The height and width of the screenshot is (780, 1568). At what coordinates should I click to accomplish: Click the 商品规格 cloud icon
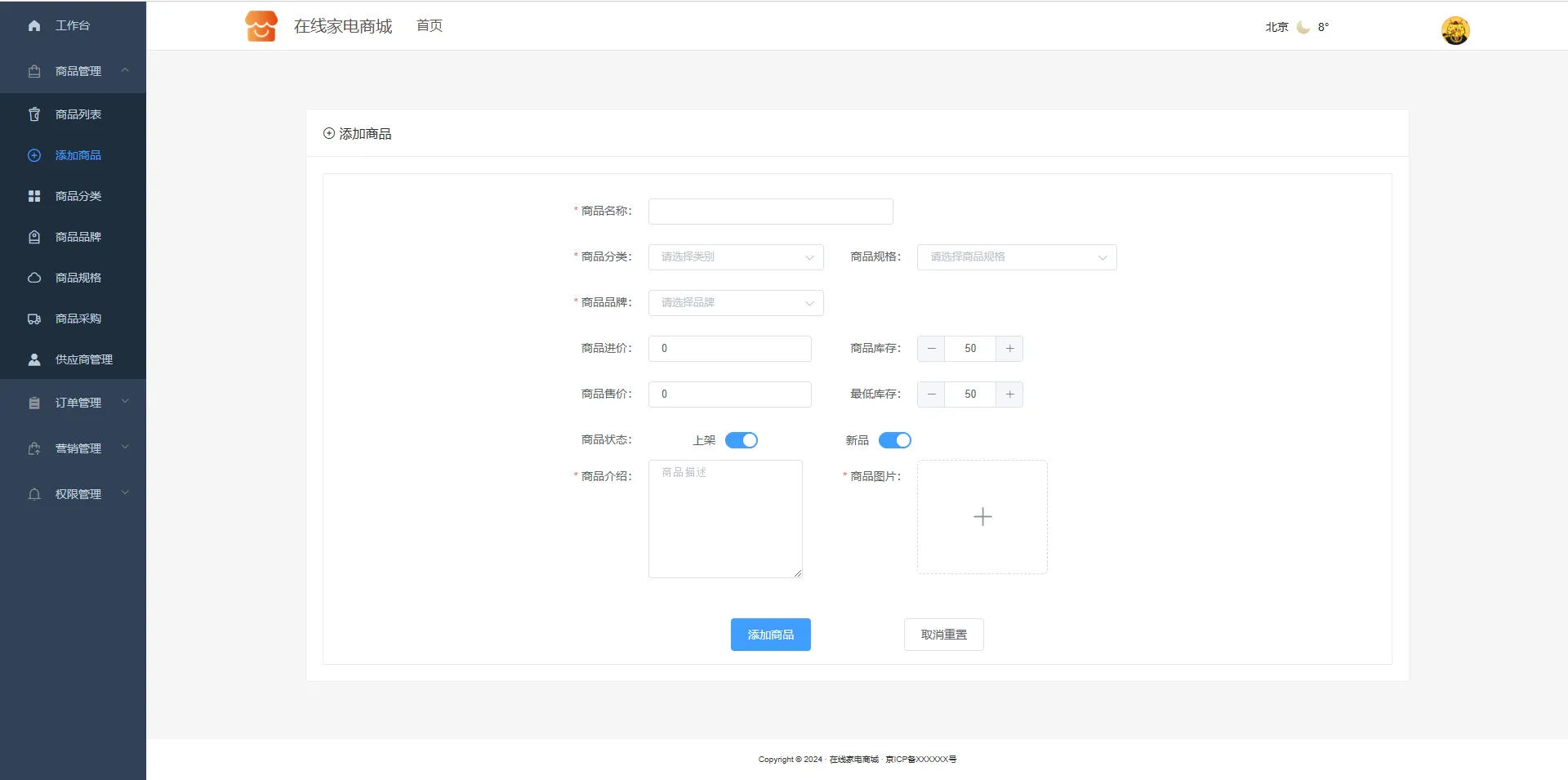(x=34, y=278)
